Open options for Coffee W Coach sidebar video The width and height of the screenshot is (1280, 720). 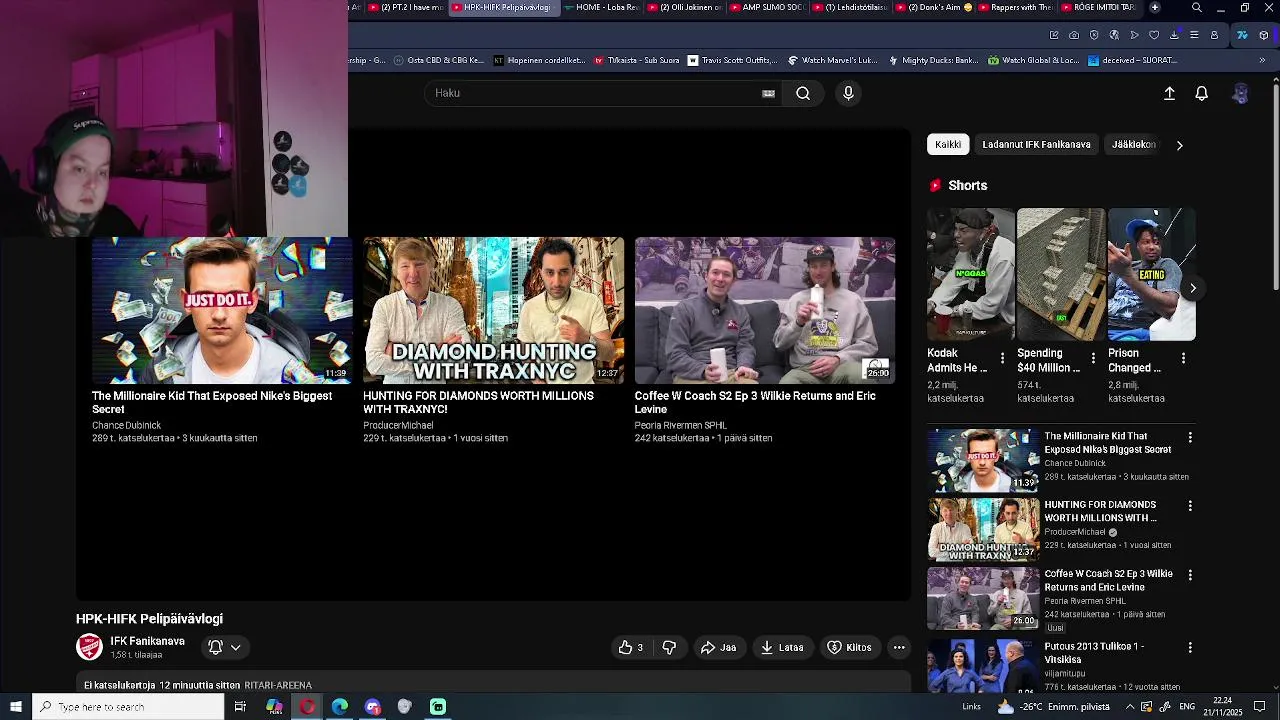pos(1190,575)
